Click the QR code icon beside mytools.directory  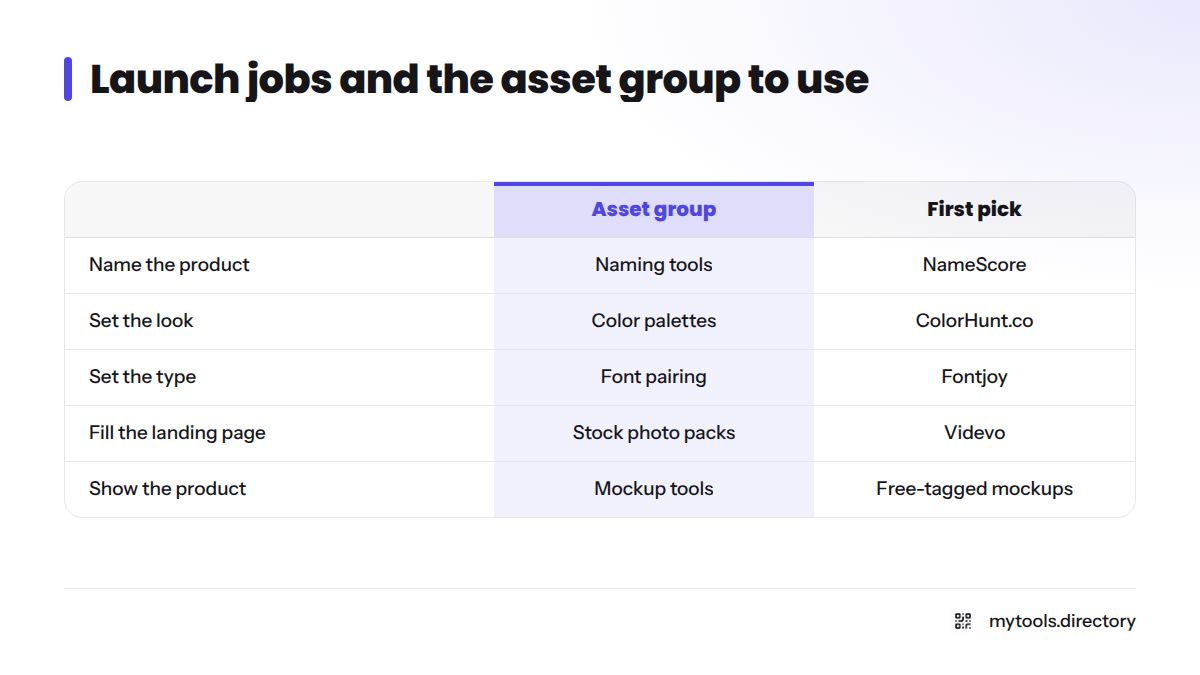pos(963,621)
